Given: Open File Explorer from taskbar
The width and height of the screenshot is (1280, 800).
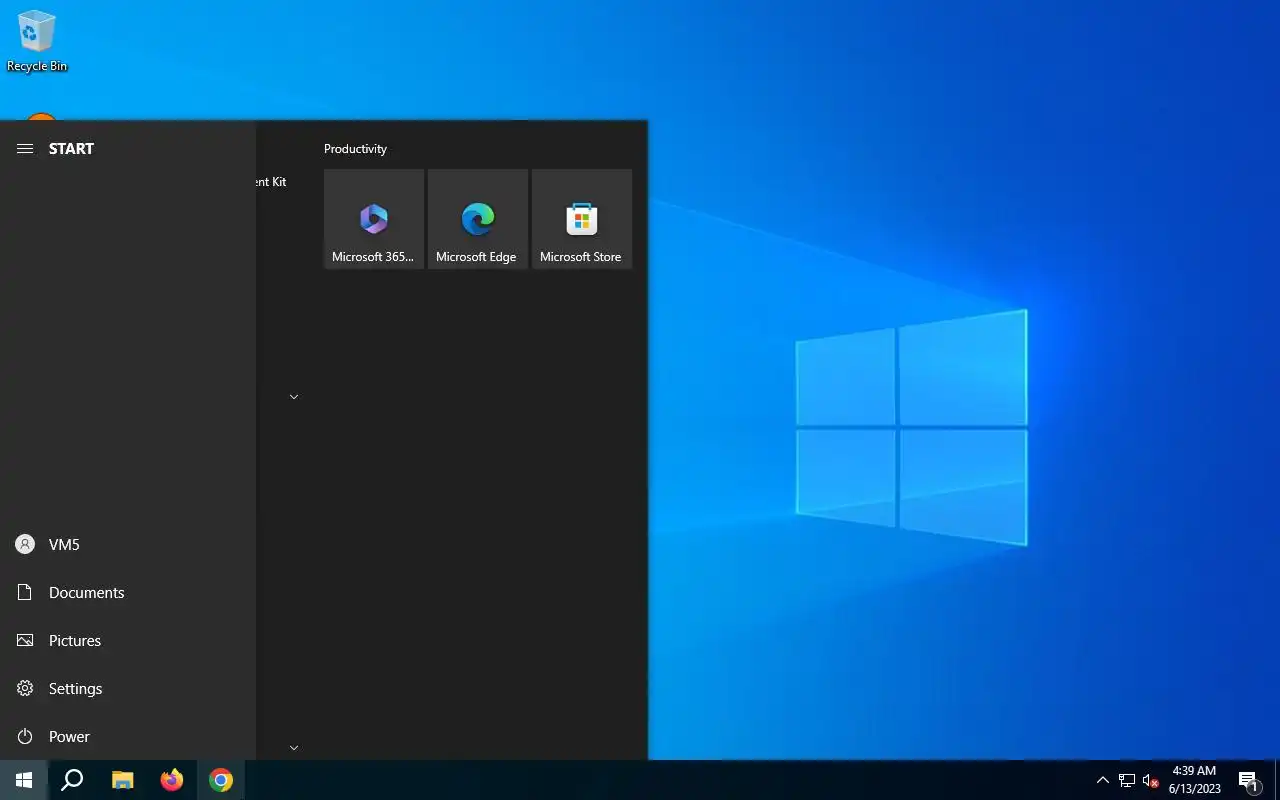Looking at the screenshot, I should [x=122, y=780].
